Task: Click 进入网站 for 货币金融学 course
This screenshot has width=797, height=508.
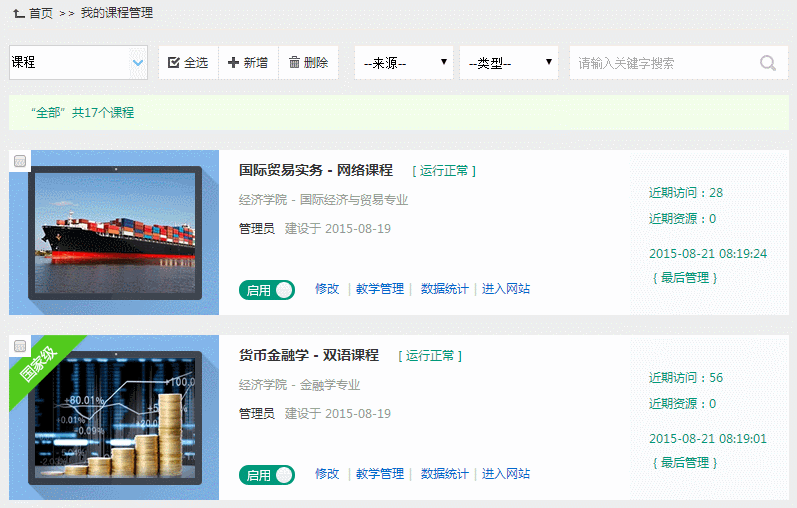Action: point(506,474)
